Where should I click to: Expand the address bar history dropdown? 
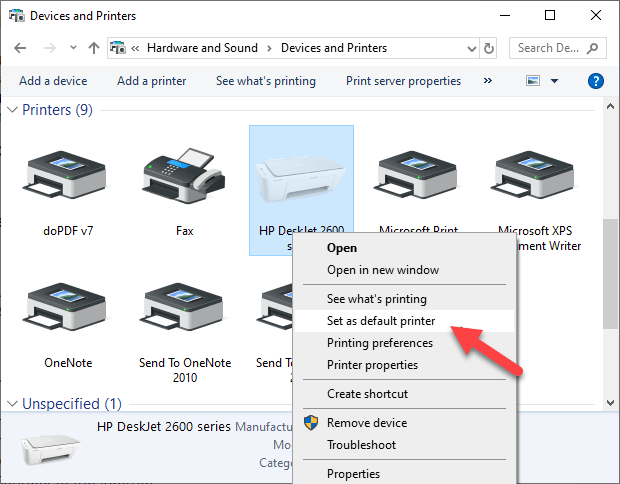click(x=471, y=49)
